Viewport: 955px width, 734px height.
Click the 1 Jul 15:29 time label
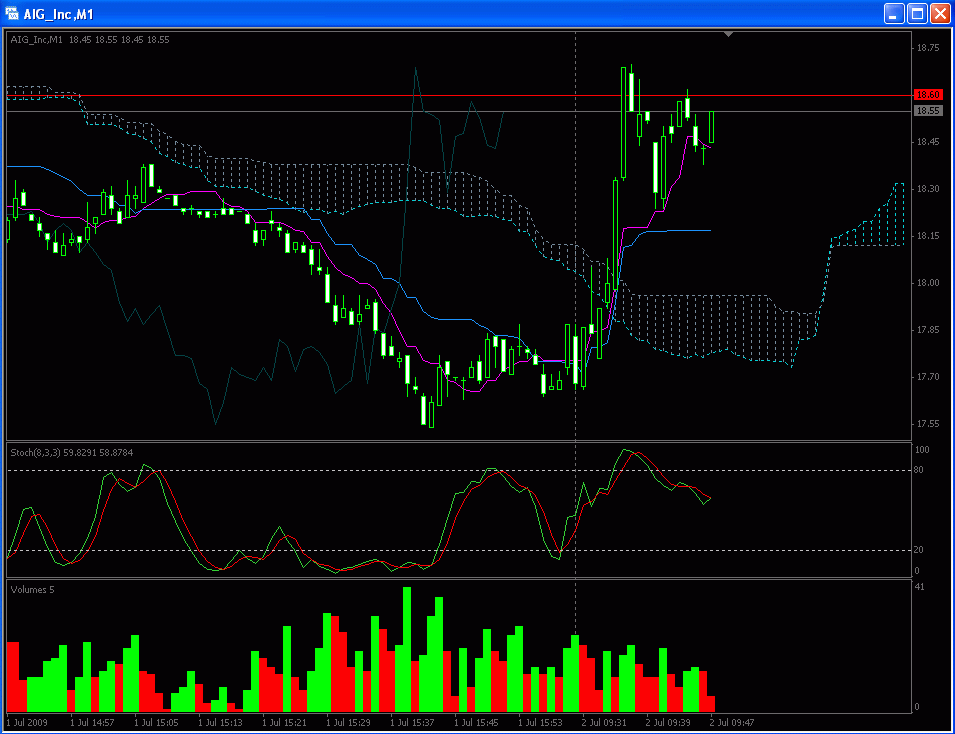click(x=348, y=722)
